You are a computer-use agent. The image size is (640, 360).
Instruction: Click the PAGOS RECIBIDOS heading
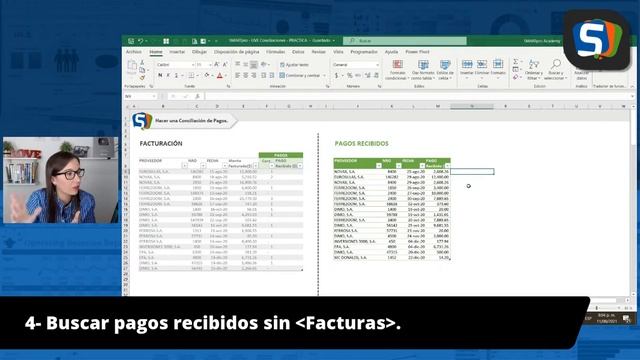point(362,144)
